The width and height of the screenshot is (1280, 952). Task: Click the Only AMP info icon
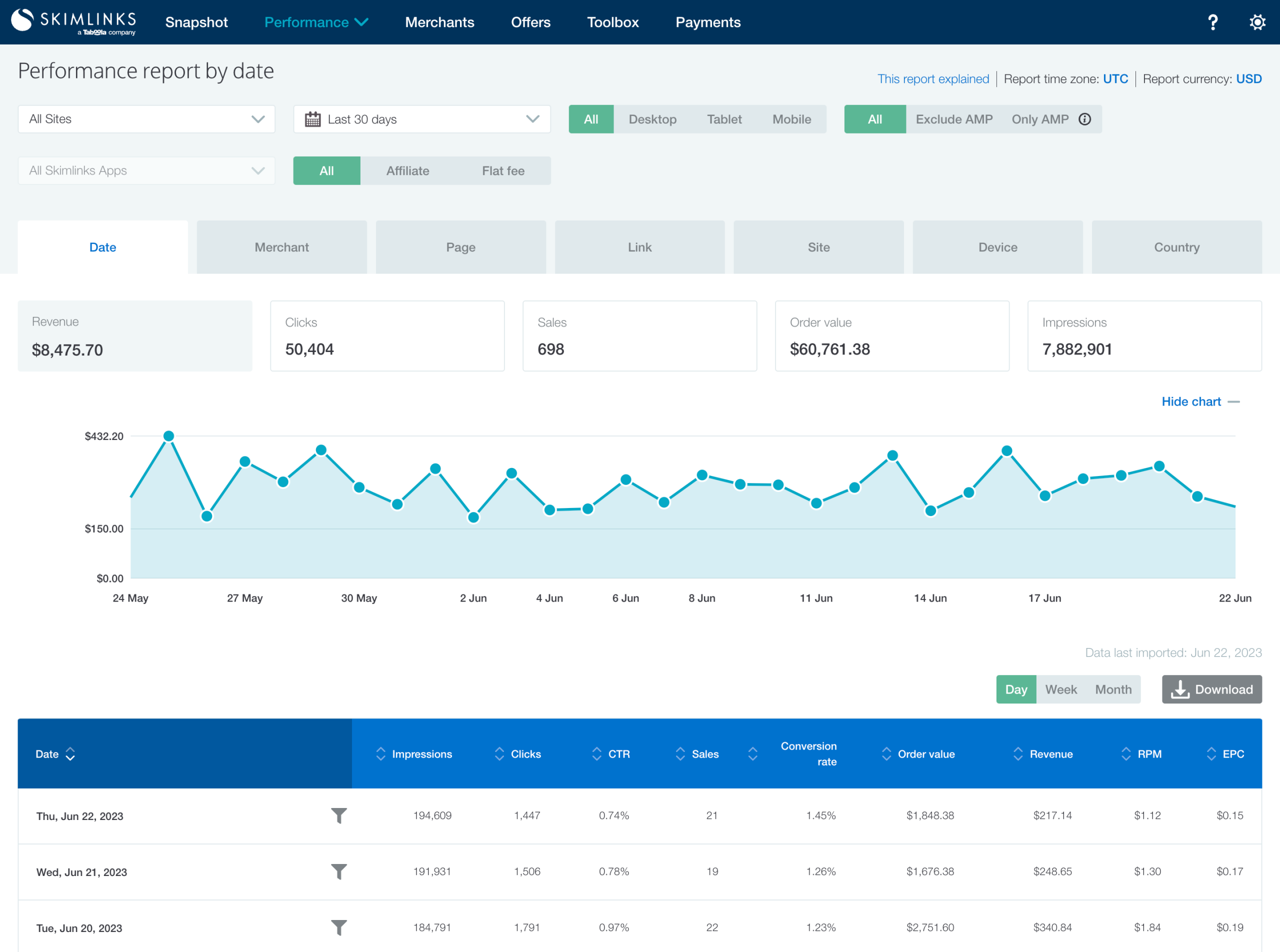[x=1084, y=119]
